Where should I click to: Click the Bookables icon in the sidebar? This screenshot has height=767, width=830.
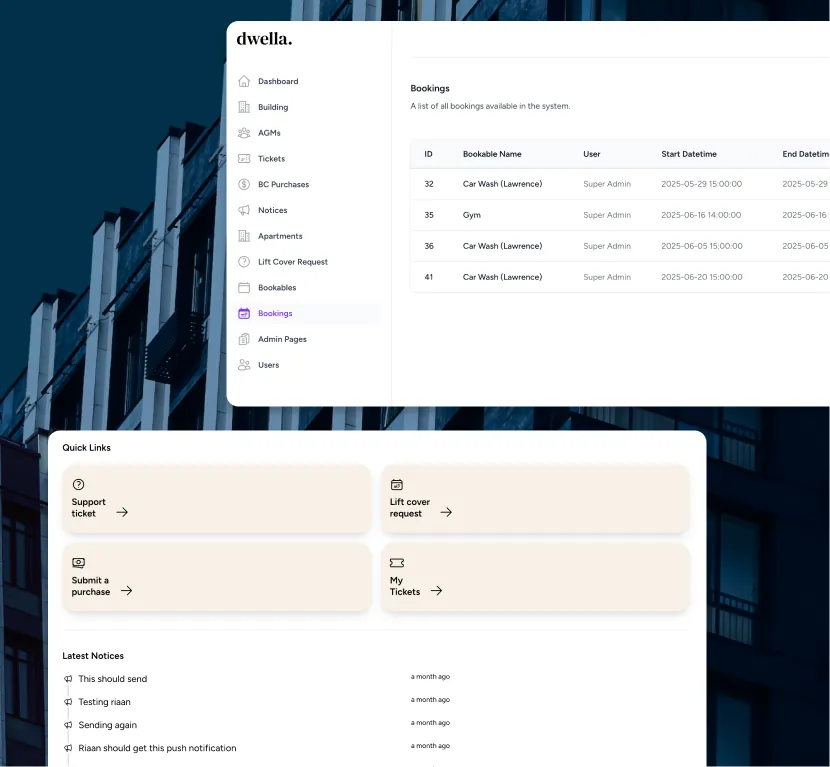click(x=243, y=287)
